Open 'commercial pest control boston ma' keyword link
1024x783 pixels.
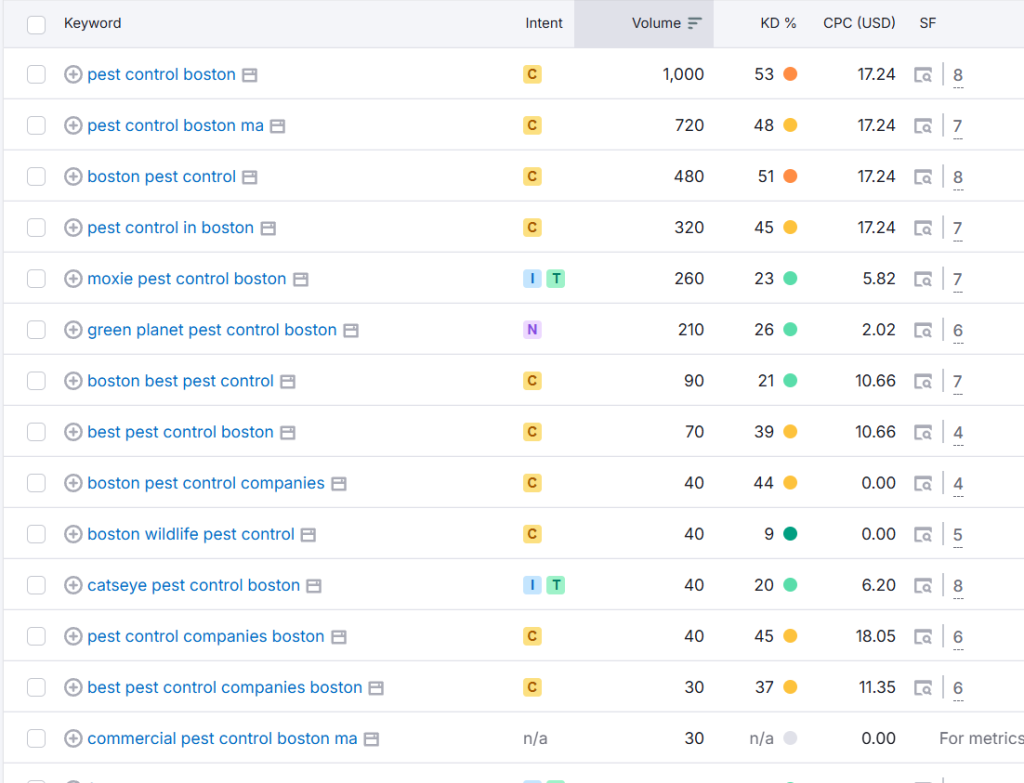[222, 739]
